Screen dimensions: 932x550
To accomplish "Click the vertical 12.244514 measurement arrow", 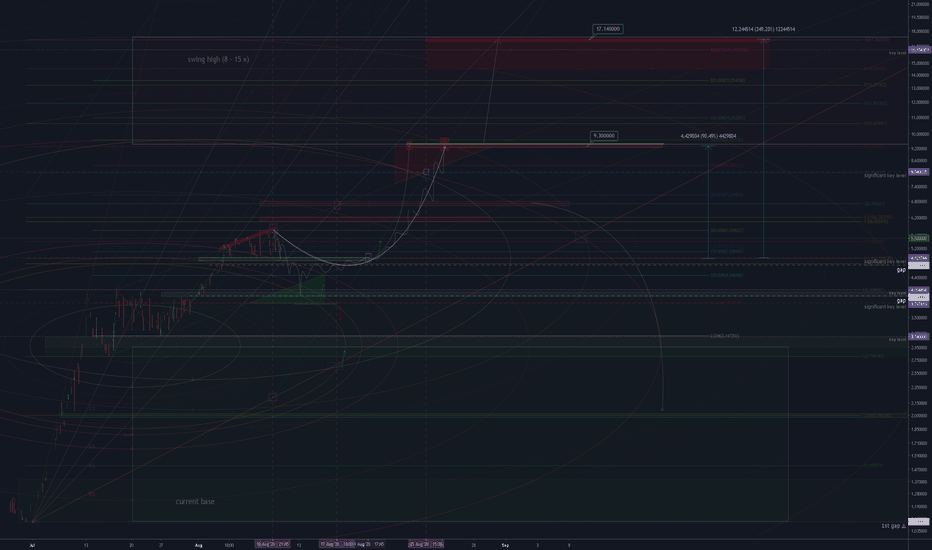I will 763,149.
